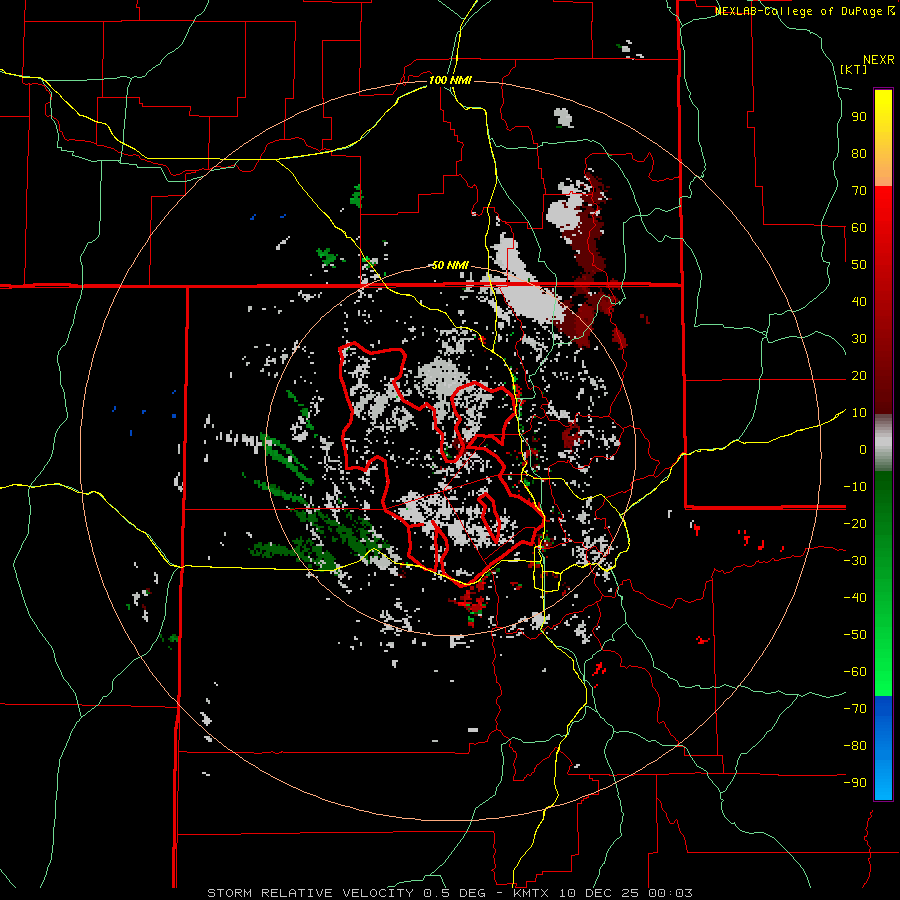Click the 'NEXR' label above color scale
Viewport: 900px width, 900px height.
pos(879,60)
